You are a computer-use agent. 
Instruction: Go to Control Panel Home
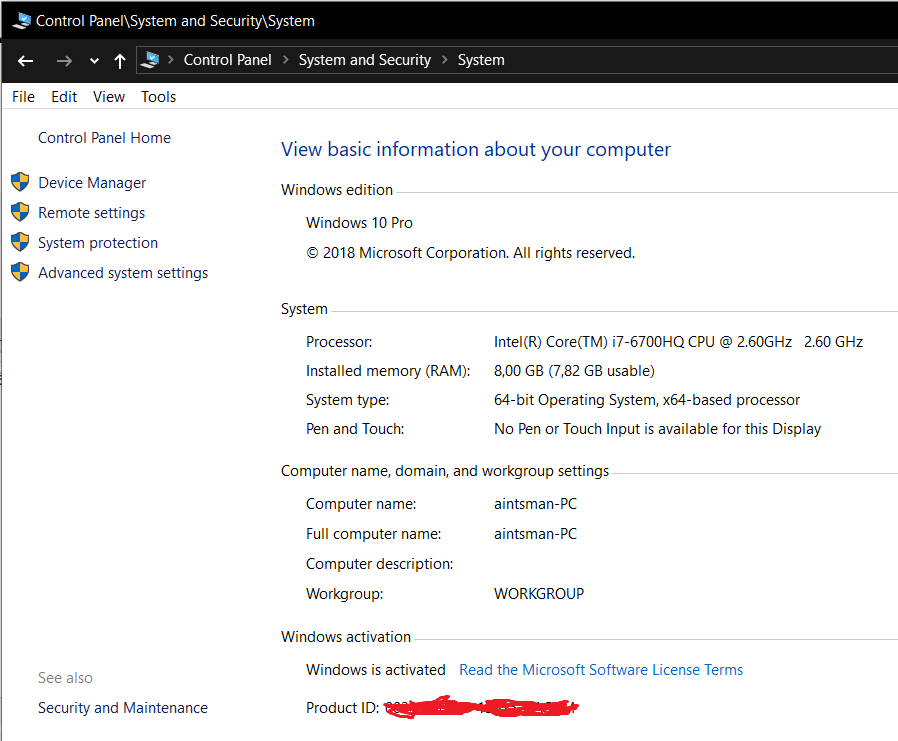tap(104, 138)
